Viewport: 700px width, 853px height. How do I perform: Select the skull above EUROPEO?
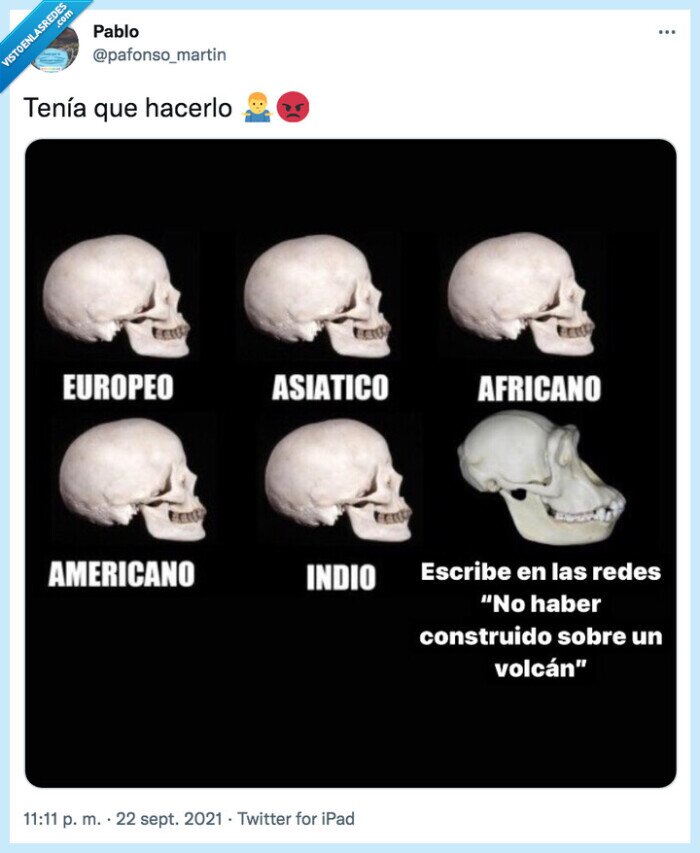tap(116, 296)
